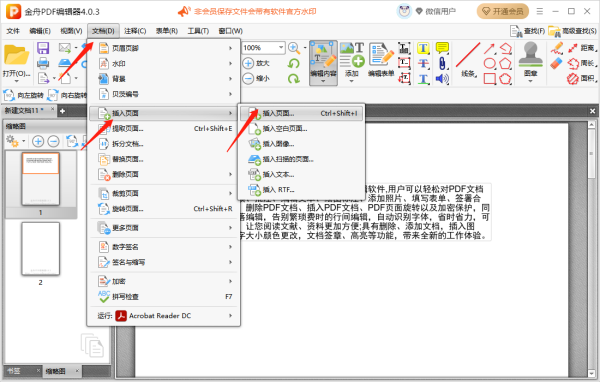Open the 删除页面 submenu
This screenshot has height=382, width=600.
coord(165,175)
